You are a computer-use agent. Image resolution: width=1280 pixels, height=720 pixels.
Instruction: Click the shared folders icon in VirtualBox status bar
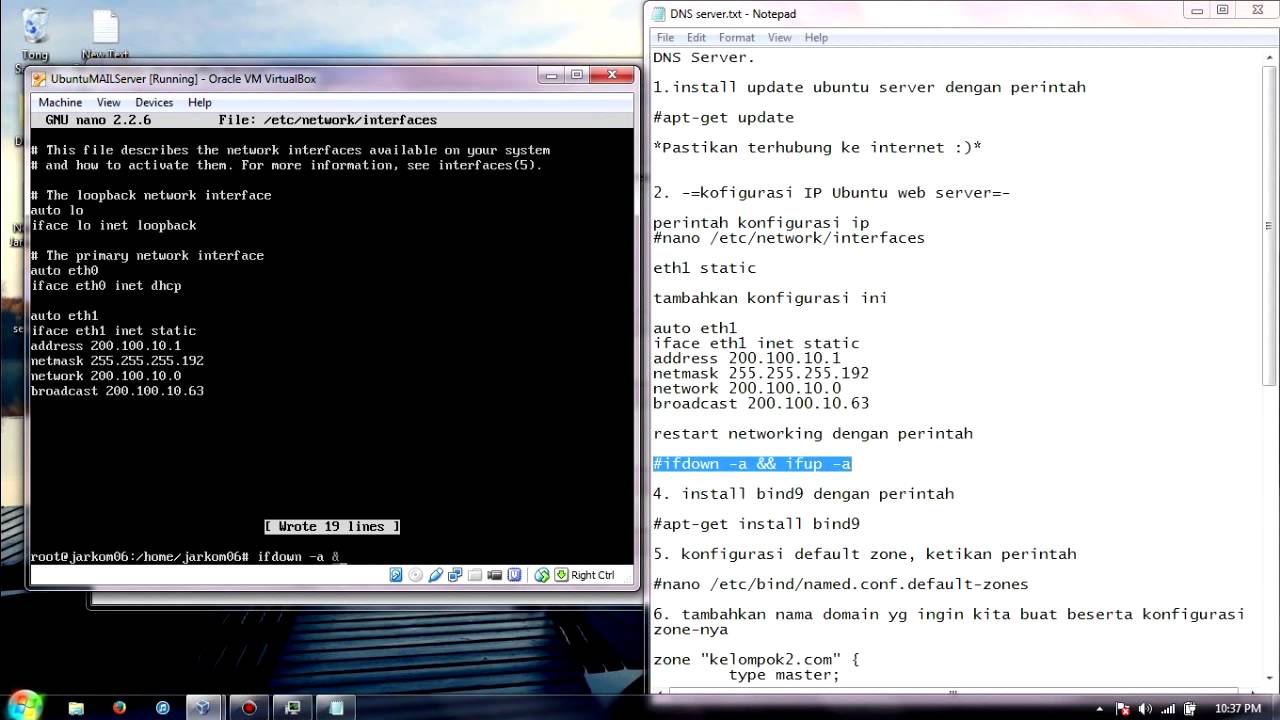pyautogui.click(x=475, y=575)
